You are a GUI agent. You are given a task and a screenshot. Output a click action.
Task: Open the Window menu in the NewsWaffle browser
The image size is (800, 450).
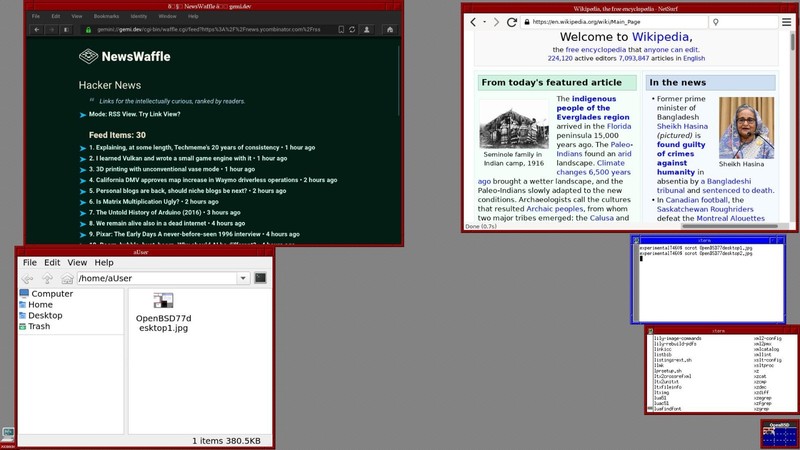pyautogui.click(x=167, y=16)
